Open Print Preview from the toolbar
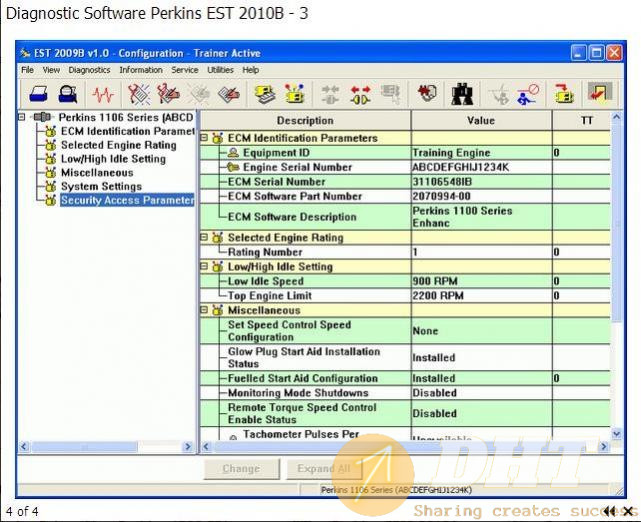Viewport: 641px width, 522px height. [x=67, y=94]
